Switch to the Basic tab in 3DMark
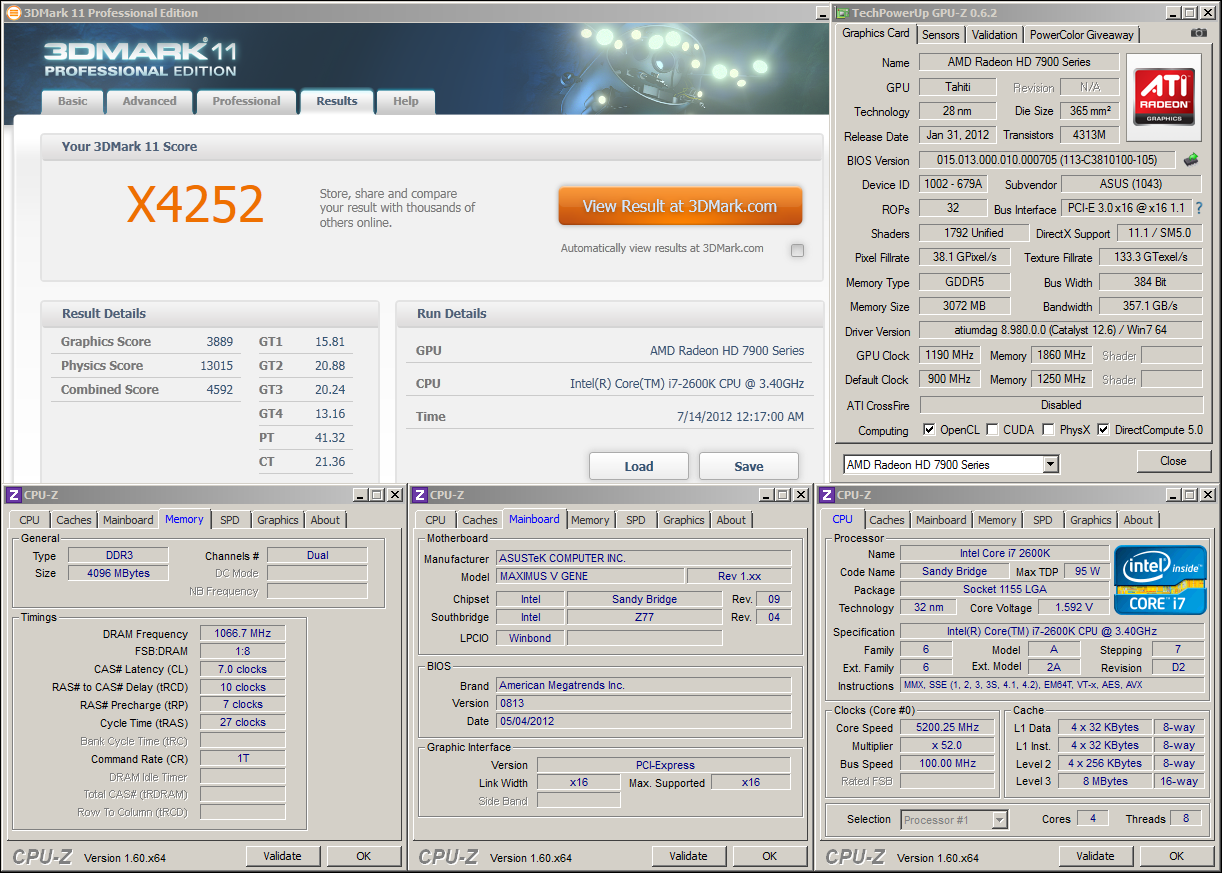 (x=72, y=101)
